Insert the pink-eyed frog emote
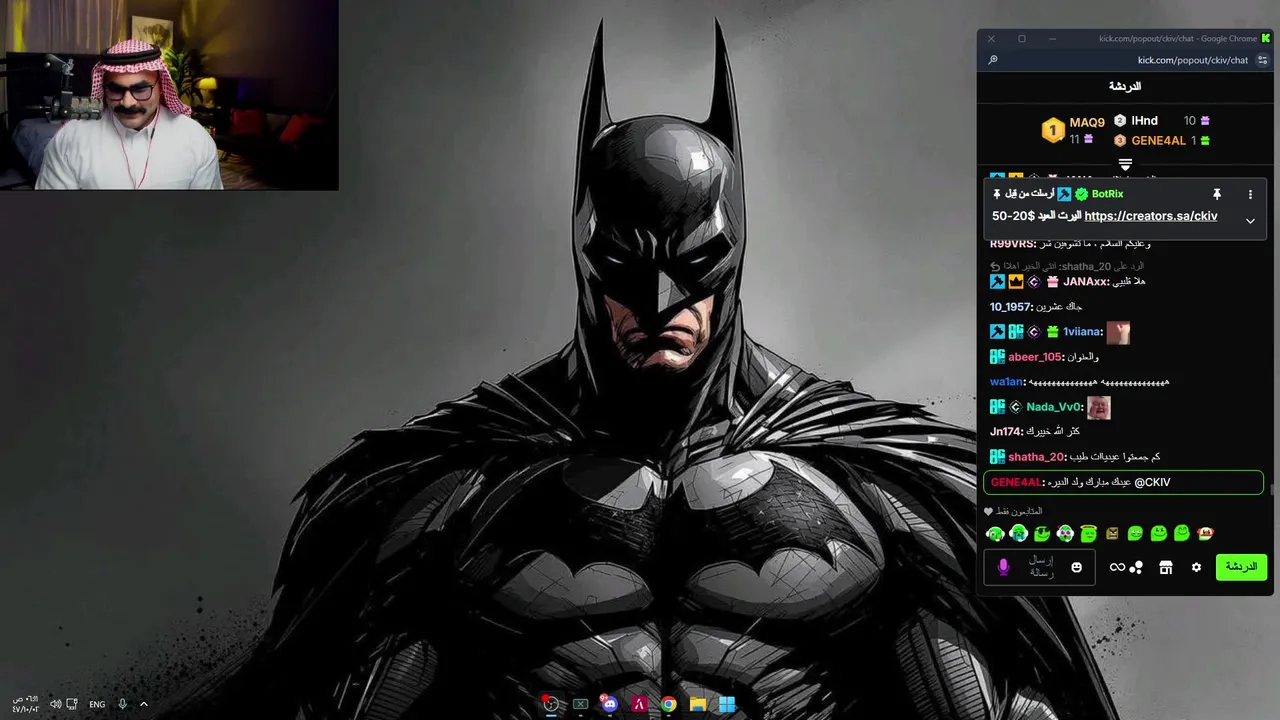Image resolution: width=1280 pixels, height=720 pixels. coord(1065,533)
